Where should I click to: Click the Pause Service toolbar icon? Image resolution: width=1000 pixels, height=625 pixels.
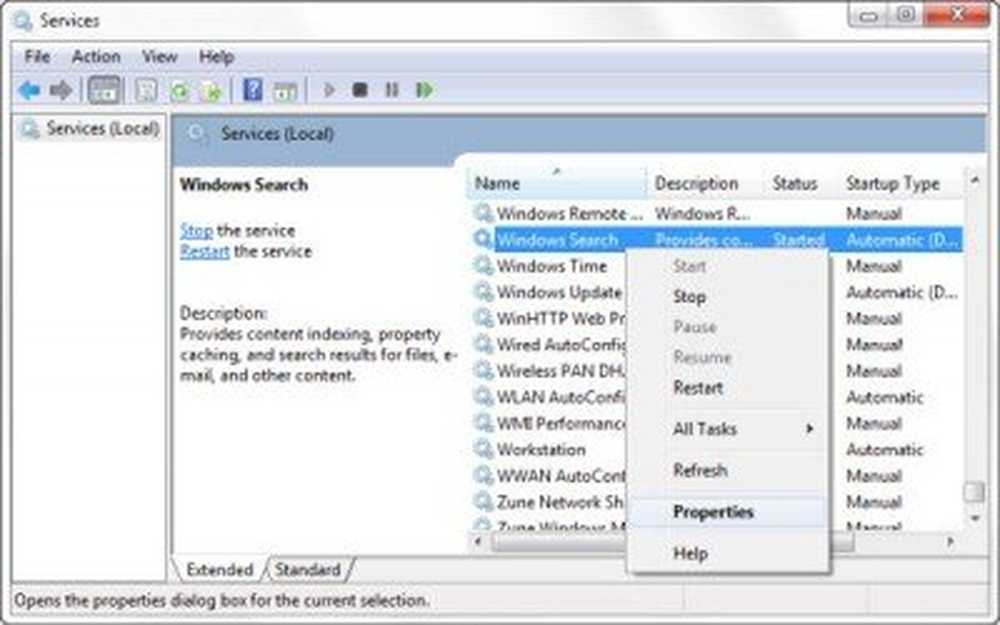pos(392,90)
